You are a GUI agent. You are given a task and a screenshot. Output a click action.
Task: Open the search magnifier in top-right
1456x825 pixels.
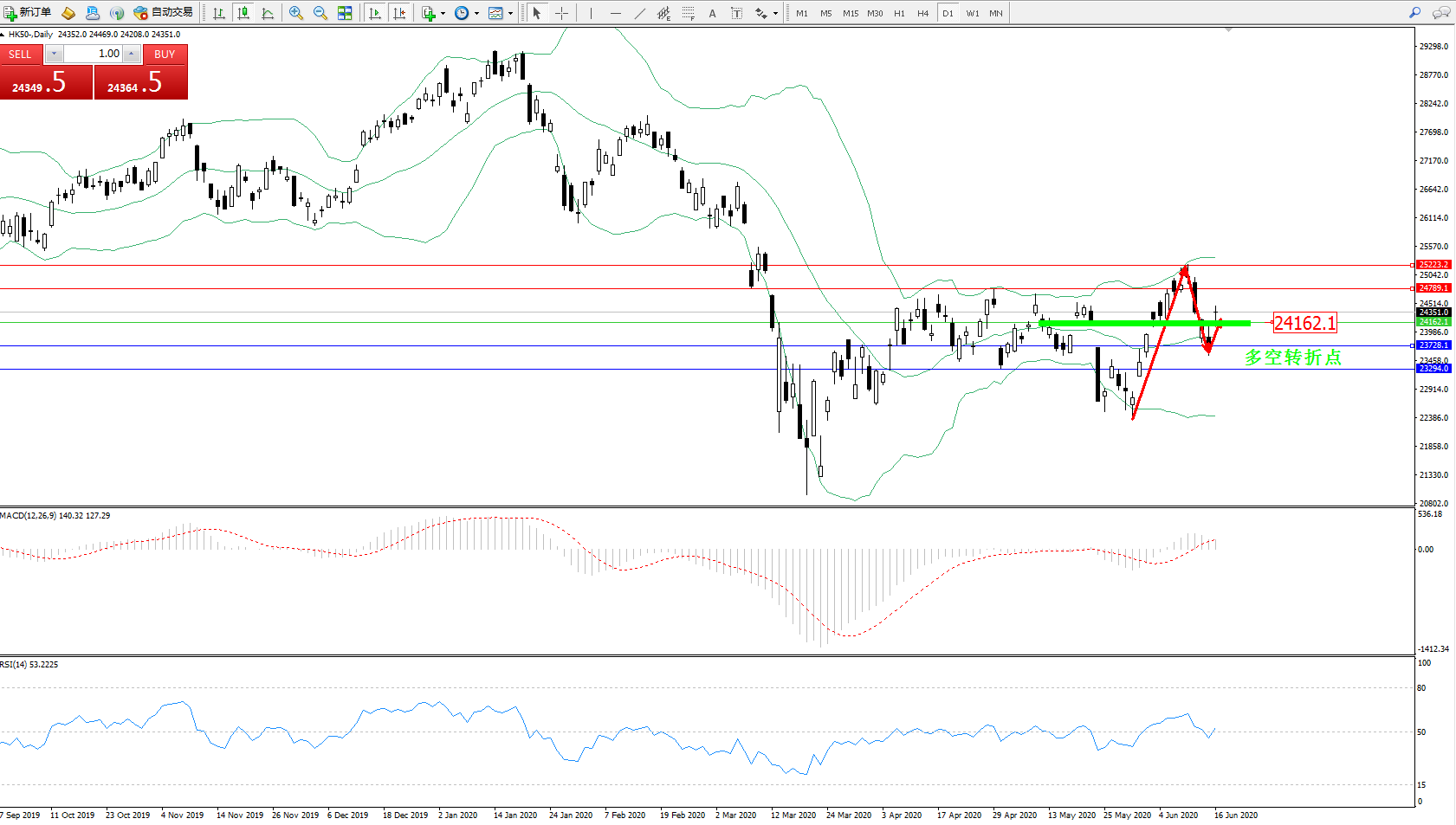(1415, 13)
